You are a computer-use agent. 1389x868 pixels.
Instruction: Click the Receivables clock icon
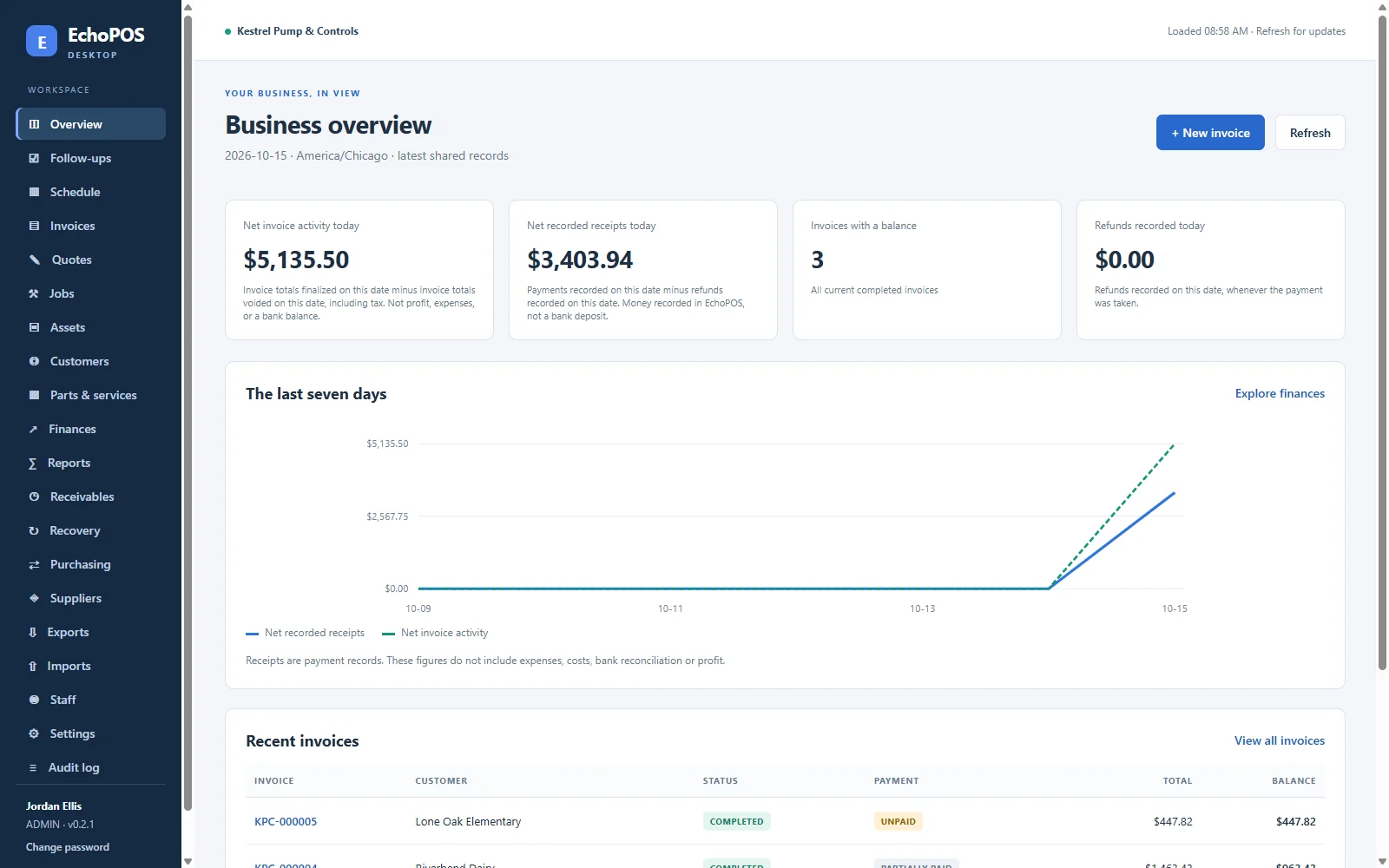[x=34, y=496]
